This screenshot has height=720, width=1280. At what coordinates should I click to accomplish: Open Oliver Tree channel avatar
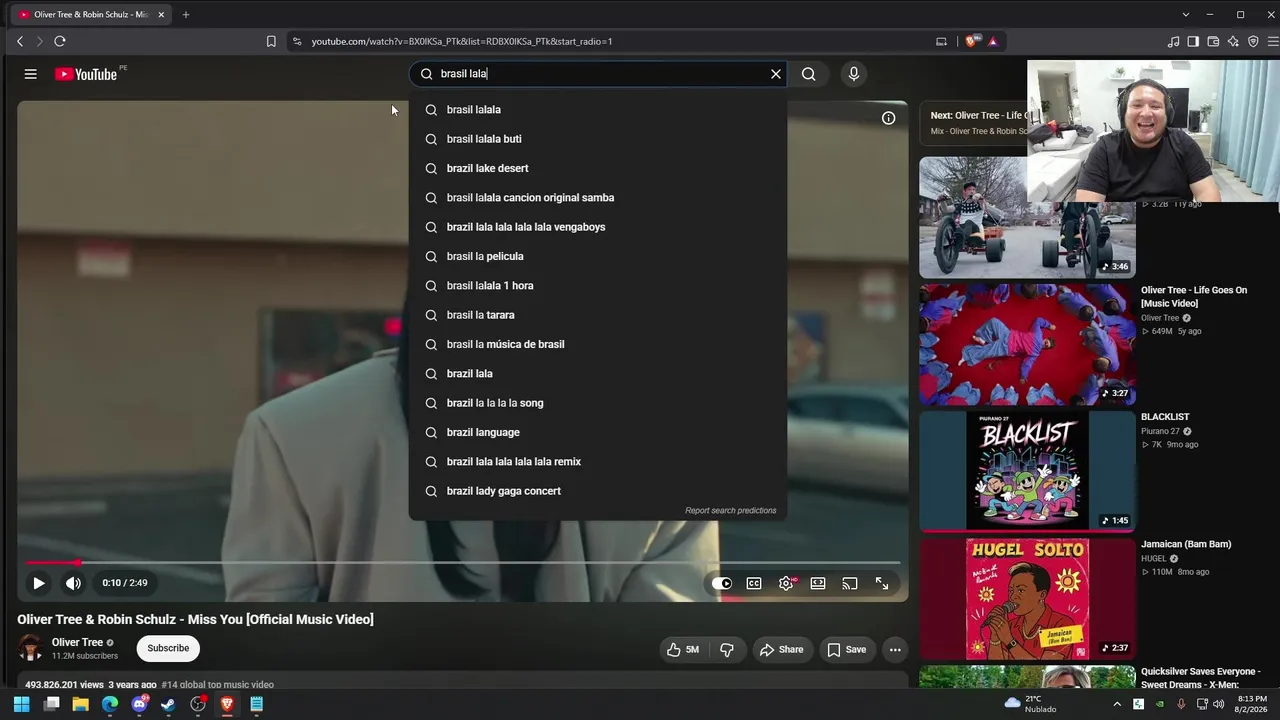[30, 648]
